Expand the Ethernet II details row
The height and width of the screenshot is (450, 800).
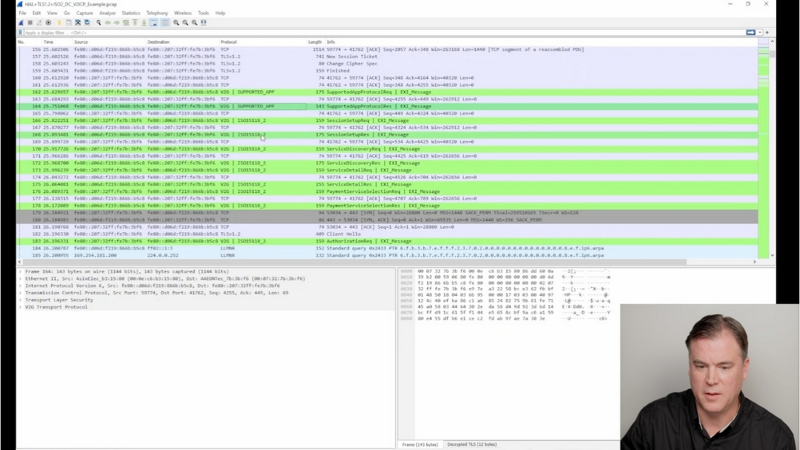click(x=20, y=277)
